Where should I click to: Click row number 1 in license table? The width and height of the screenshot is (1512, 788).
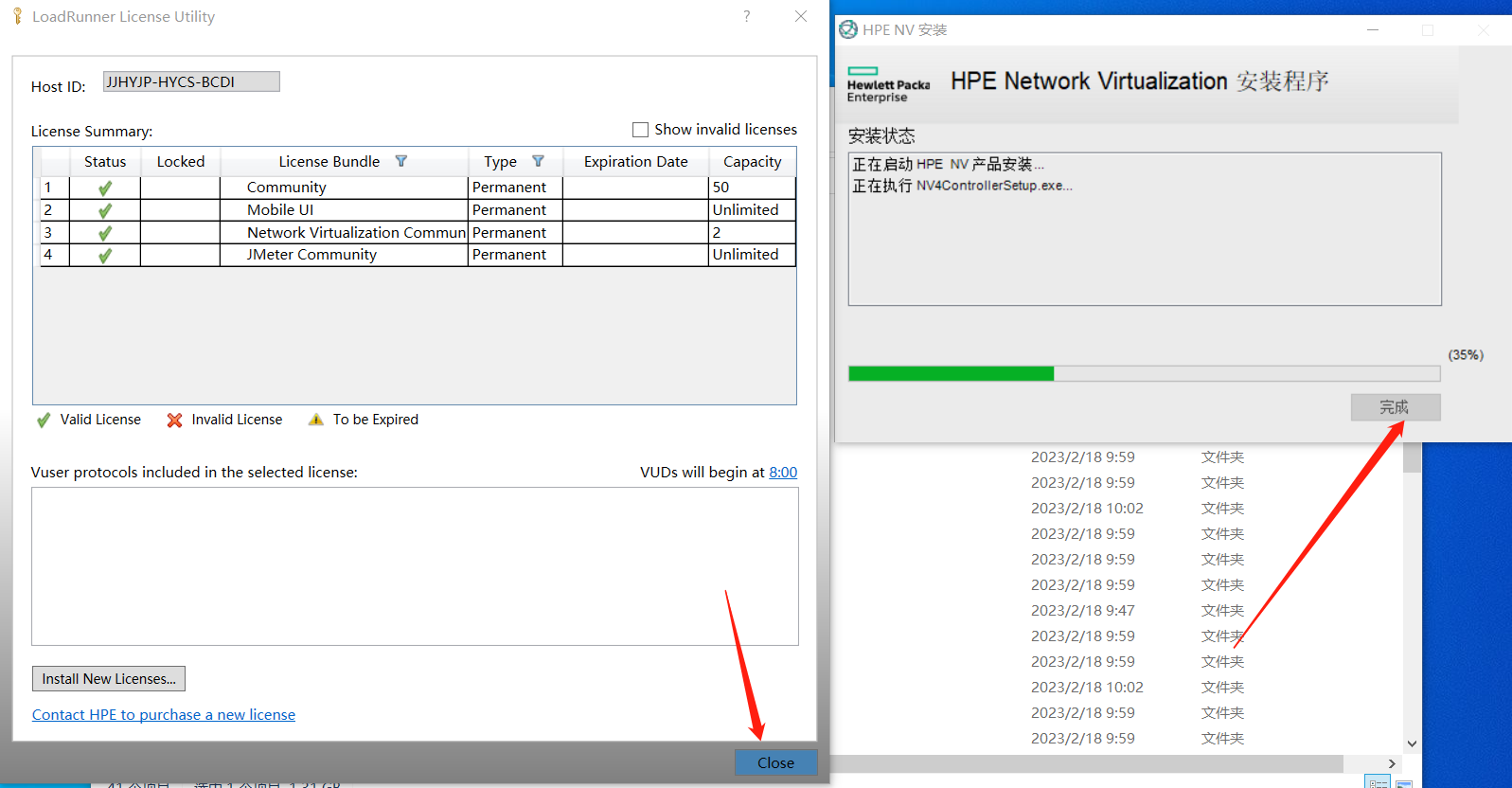pos(48,188)
